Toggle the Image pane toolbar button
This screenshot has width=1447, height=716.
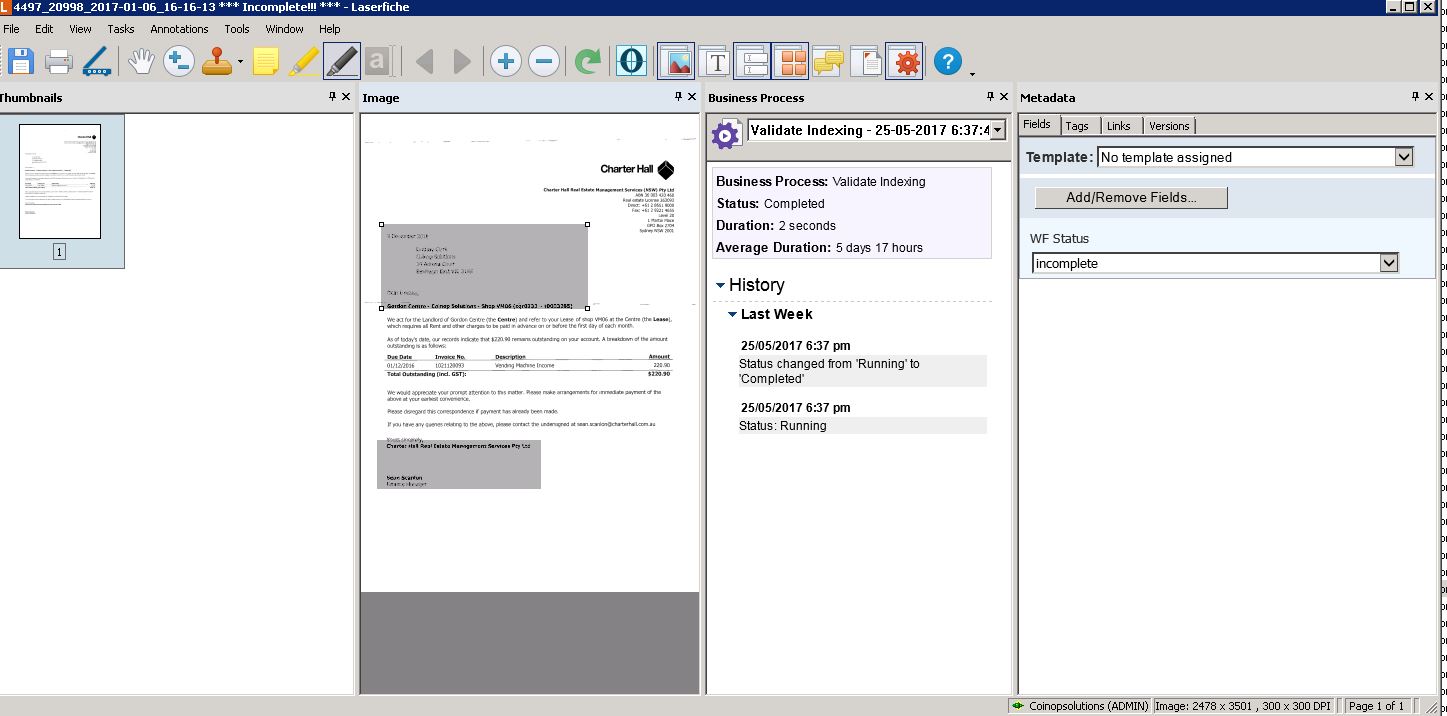point(677,62)
